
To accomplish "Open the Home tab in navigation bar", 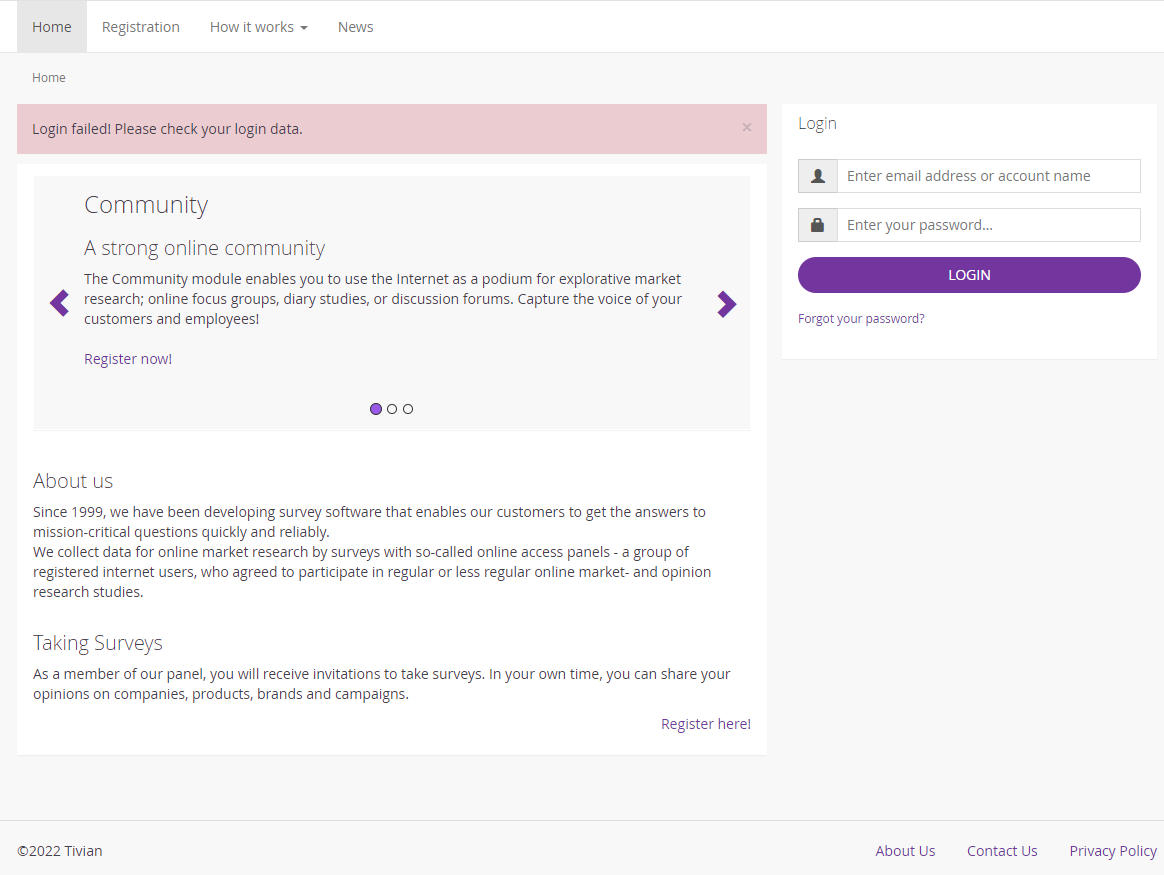I will point(52,27).
